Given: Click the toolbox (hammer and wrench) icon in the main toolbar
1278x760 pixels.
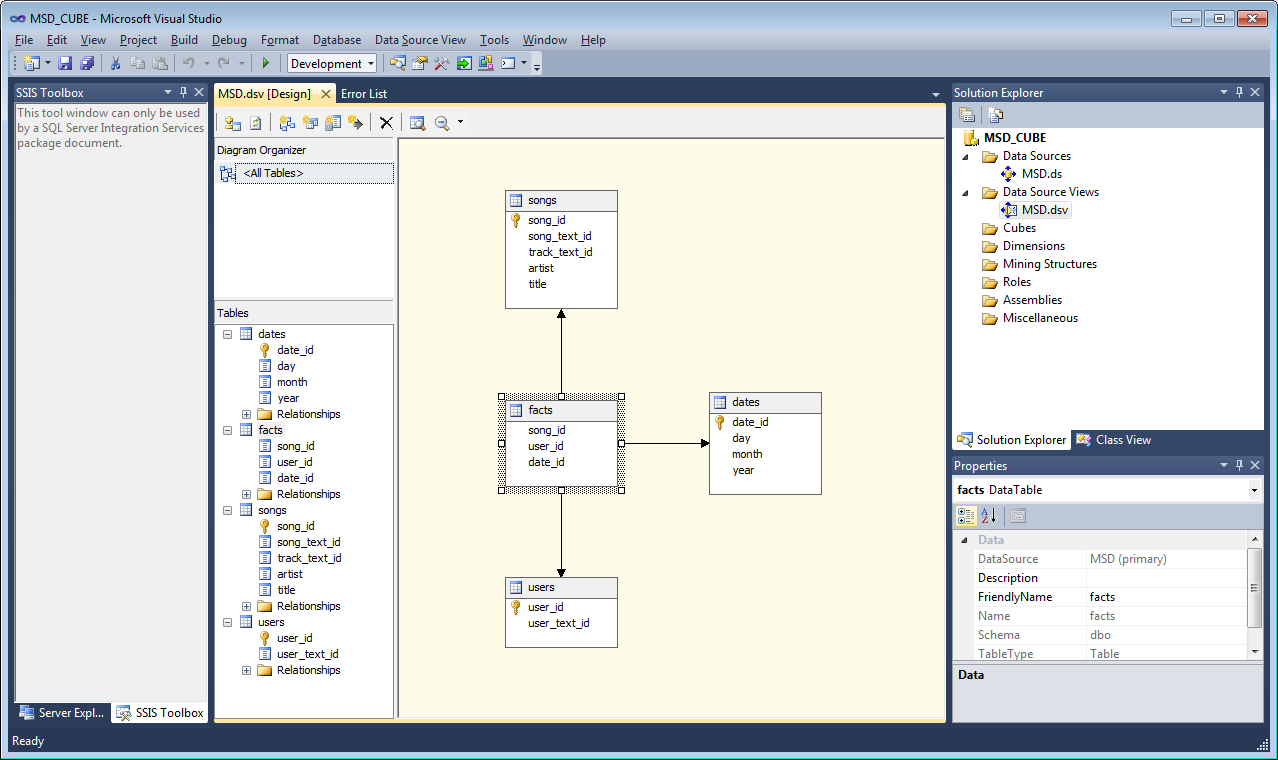Looking at the screenshot, I should click(x=441, y=63).
